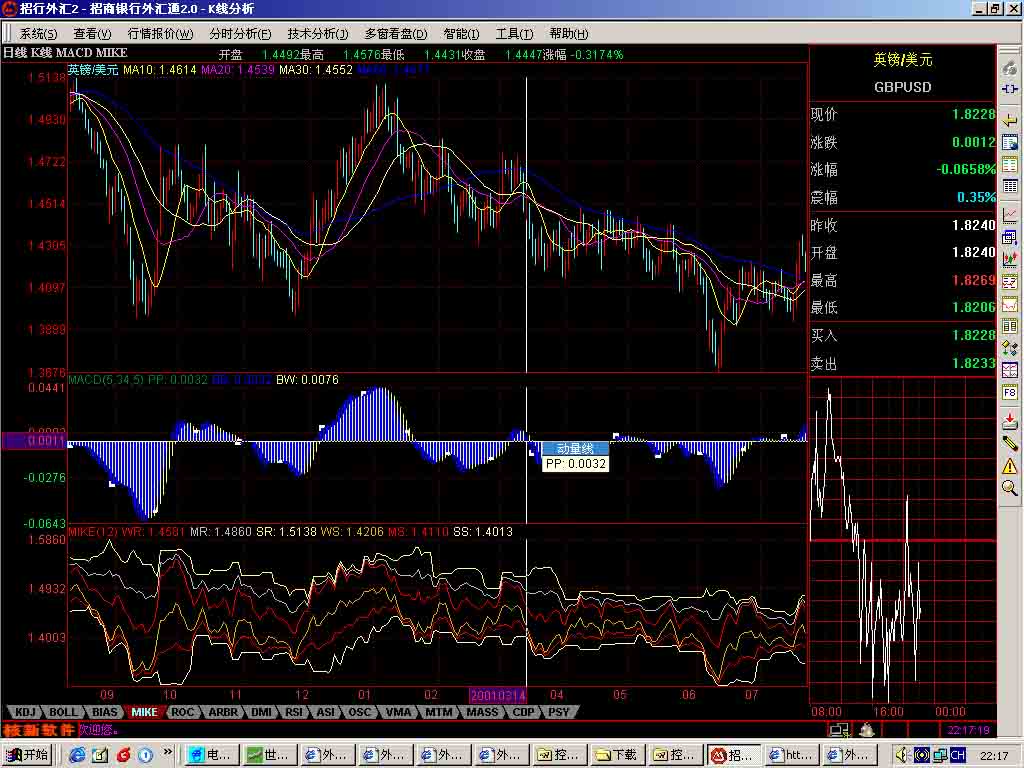
Task: Click the yellow wavy-line chart icon
Action: pos(1010,304)
